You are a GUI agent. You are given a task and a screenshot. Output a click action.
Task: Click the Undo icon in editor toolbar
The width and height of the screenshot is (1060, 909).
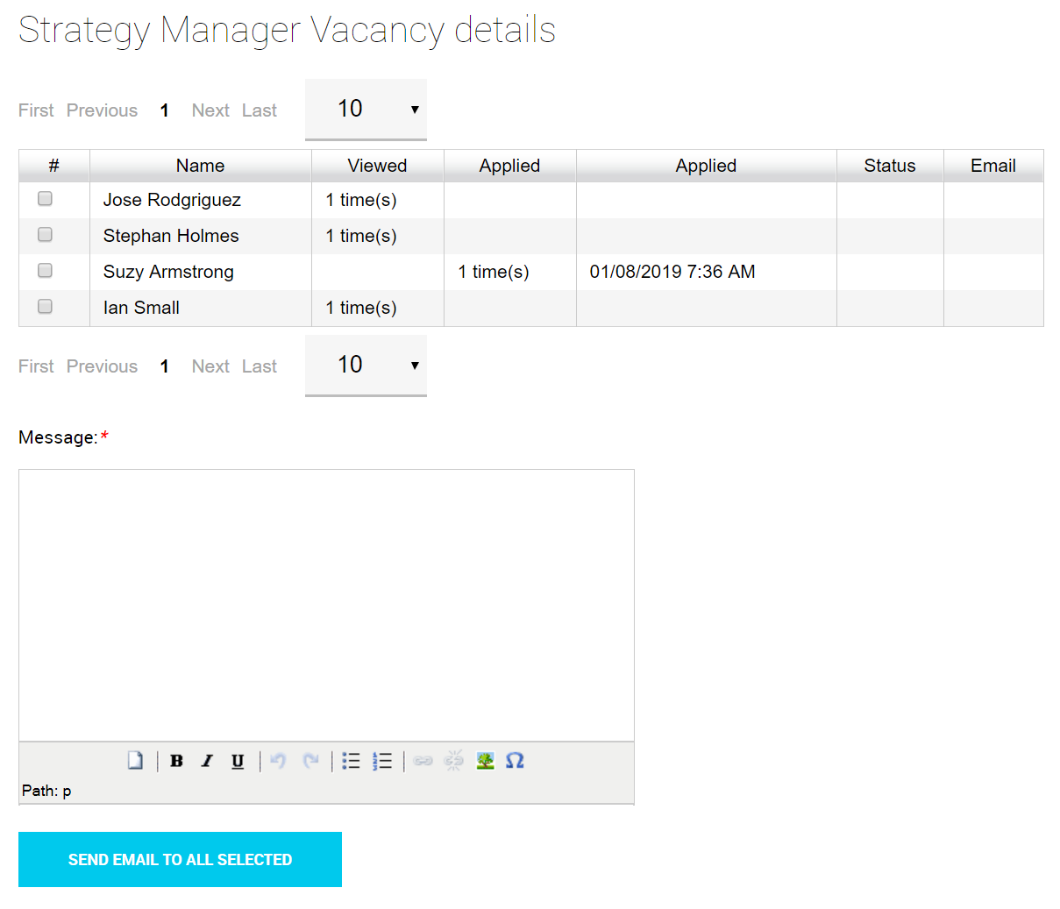[278, 760]
